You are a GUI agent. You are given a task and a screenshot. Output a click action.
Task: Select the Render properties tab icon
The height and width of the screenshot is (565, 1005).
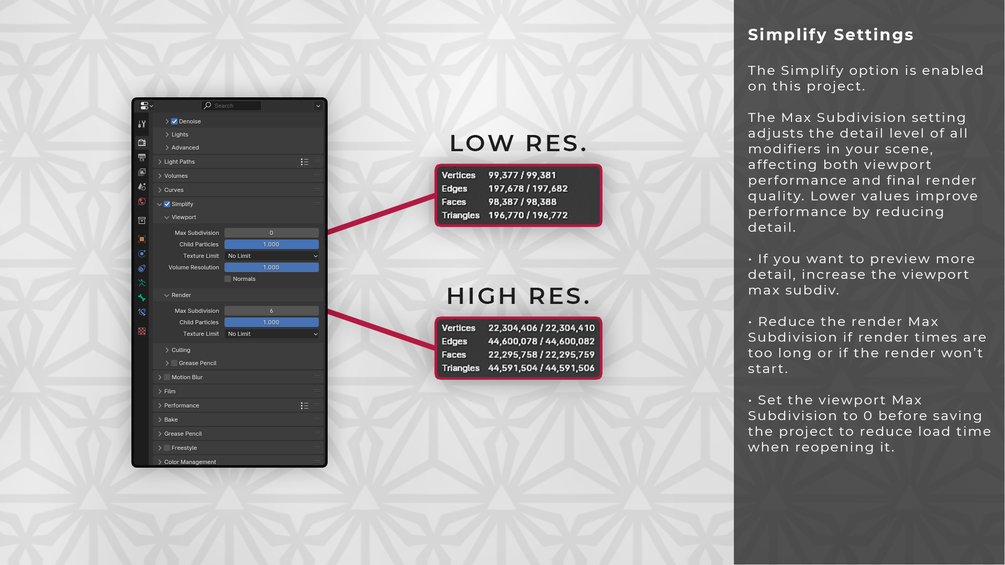142,142
